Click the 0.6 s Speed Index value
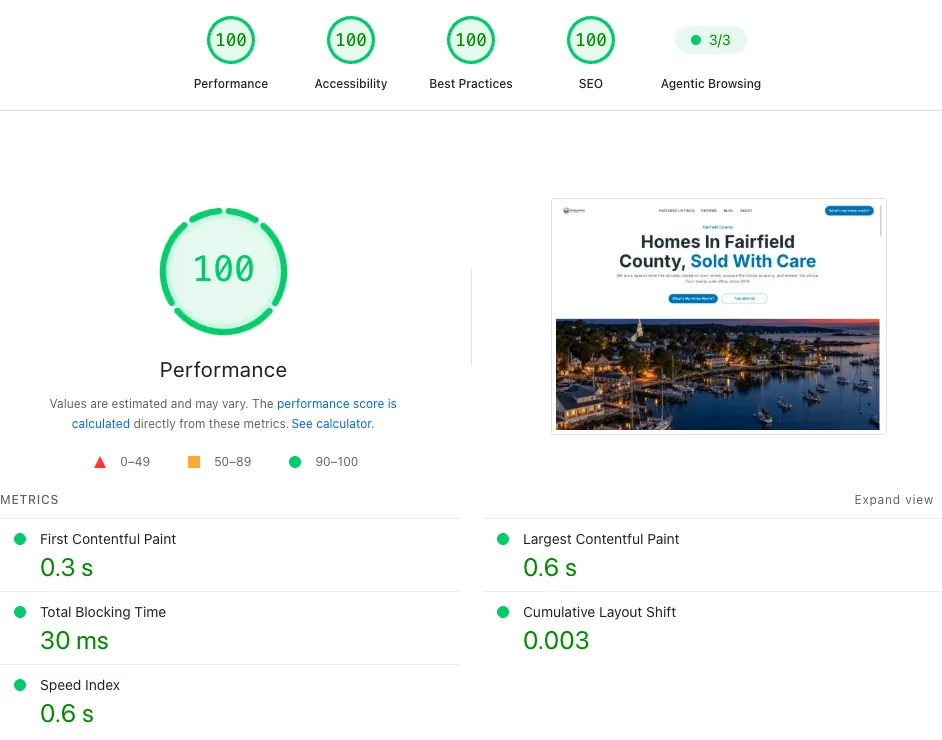 click(x=67, y=714)
